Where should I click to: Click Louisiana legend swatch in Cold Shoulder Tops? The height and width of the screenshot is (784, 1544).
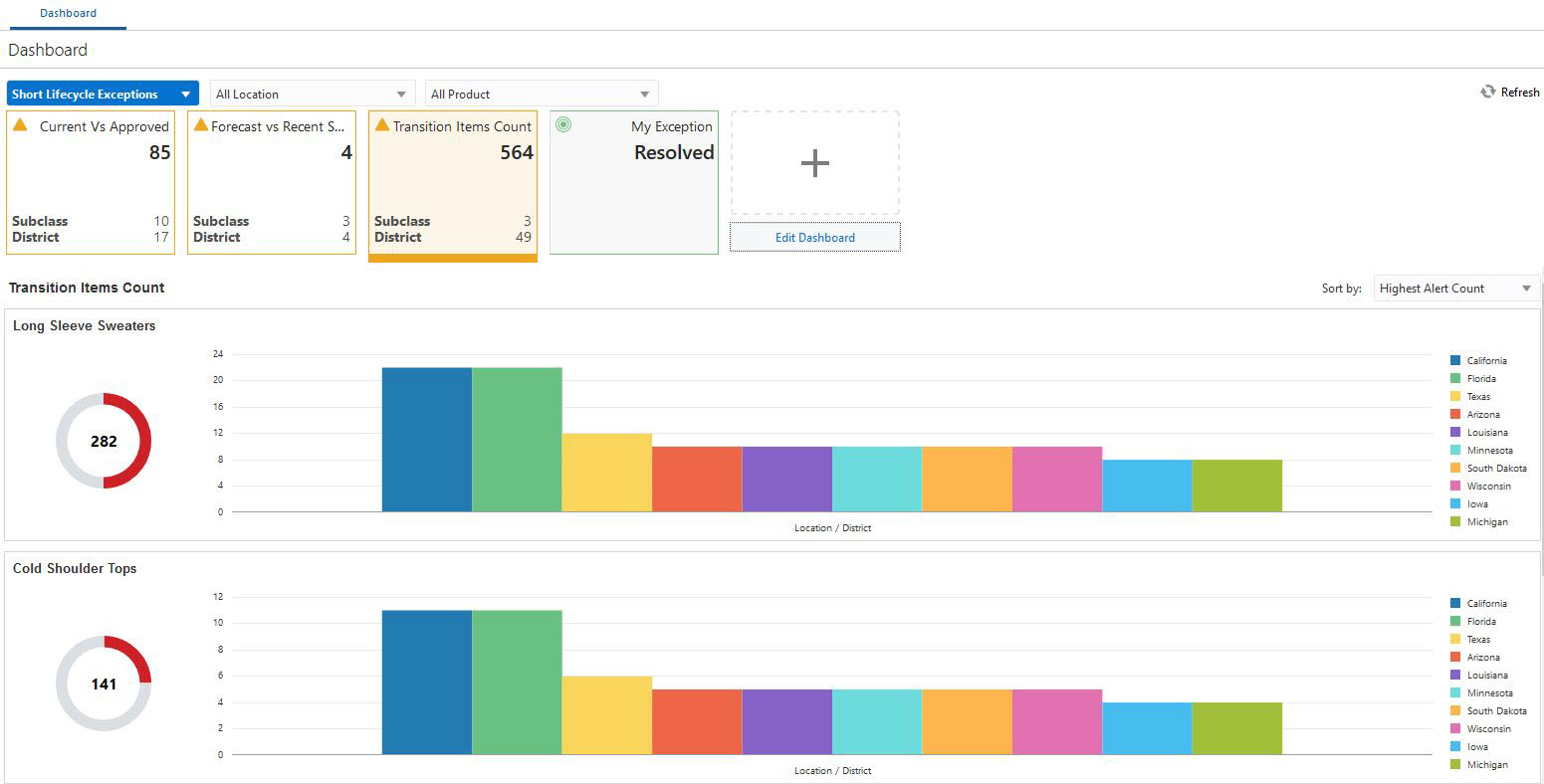(x=1455, y=675)
